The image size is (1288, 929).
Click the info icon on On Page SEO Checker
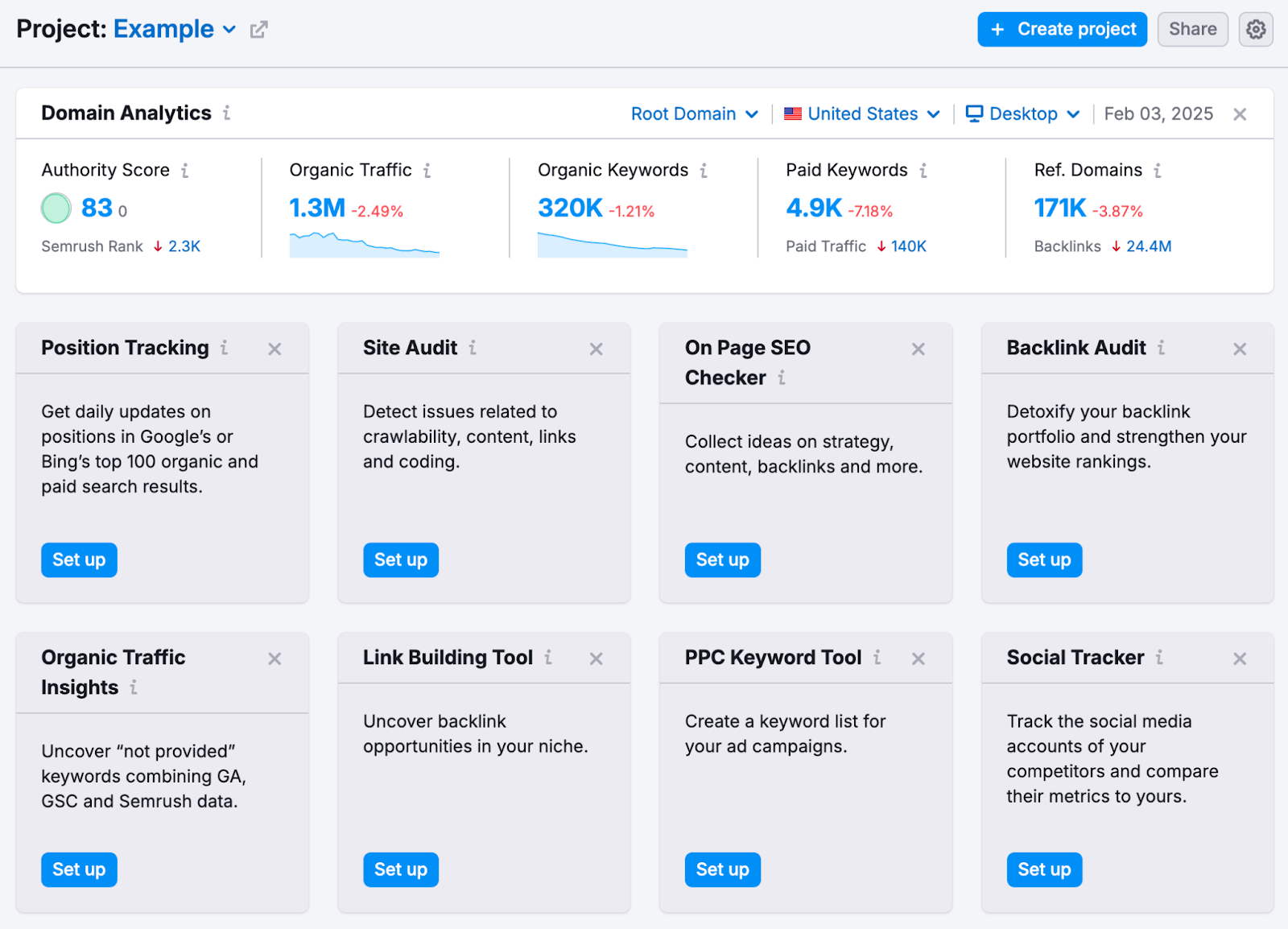point(782,378)
